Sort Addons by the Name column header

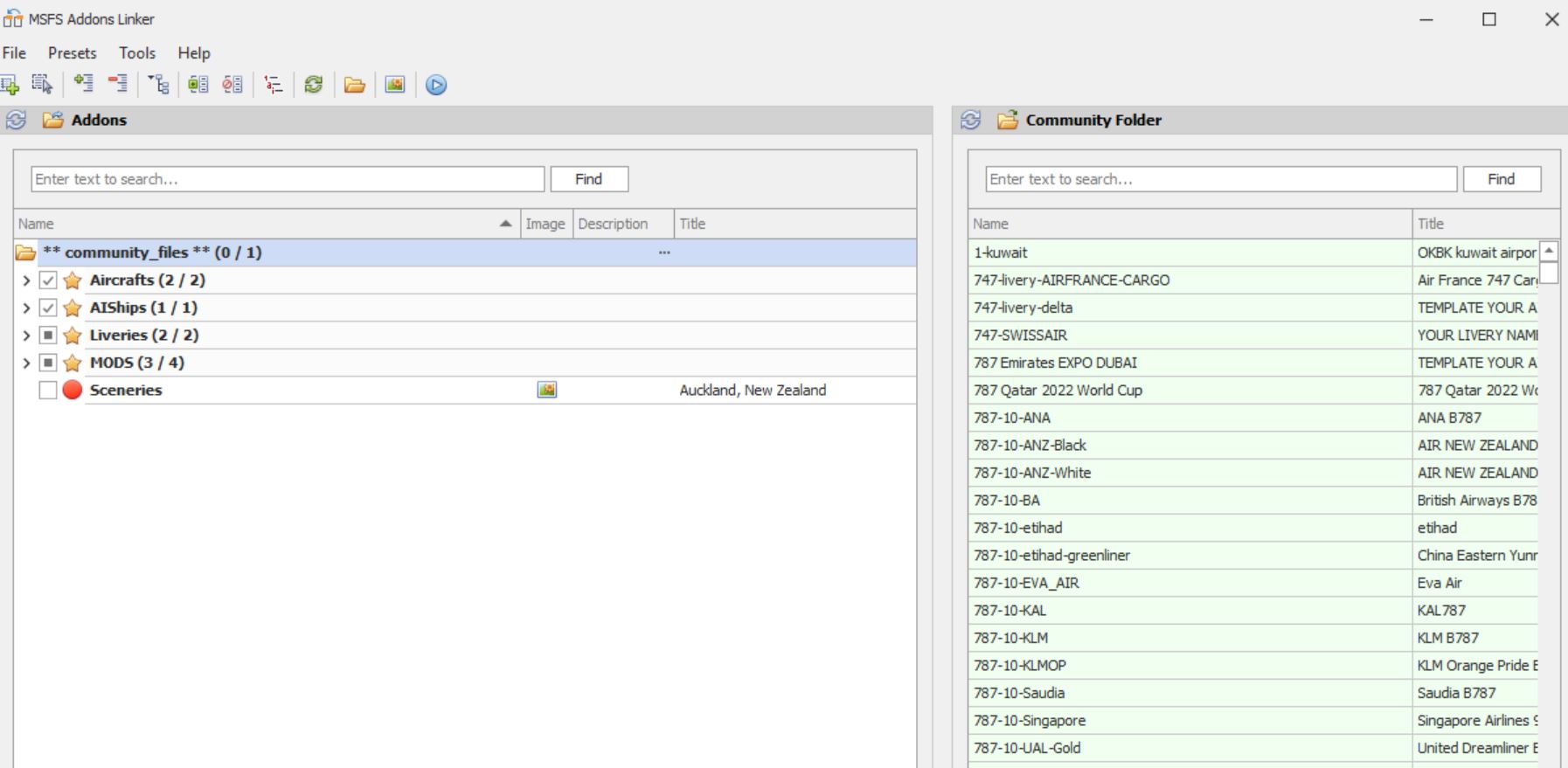click(x=267, y=224)
